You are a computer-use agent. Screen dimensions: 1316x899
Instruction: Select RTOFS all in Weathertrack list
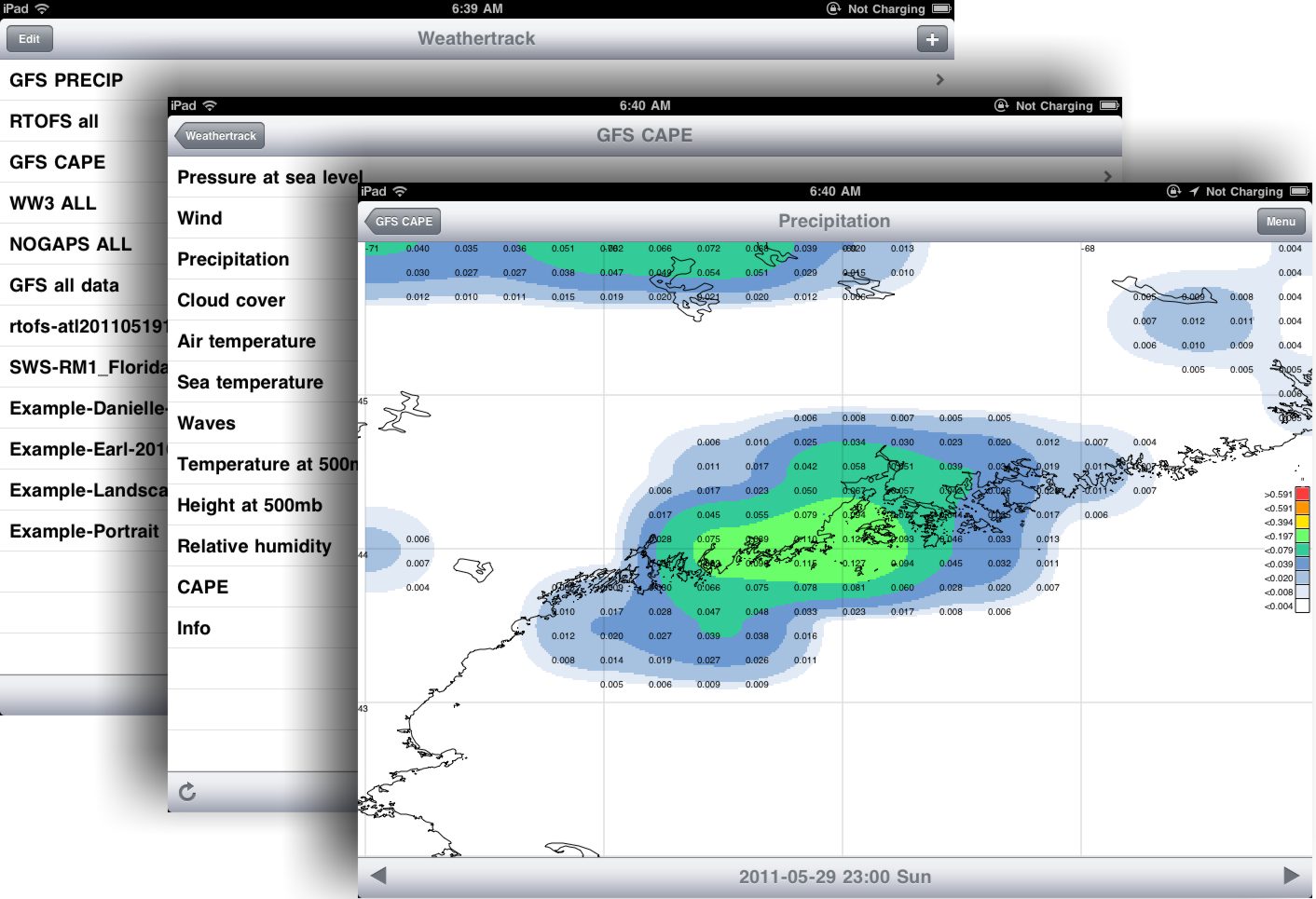[54, 121]
